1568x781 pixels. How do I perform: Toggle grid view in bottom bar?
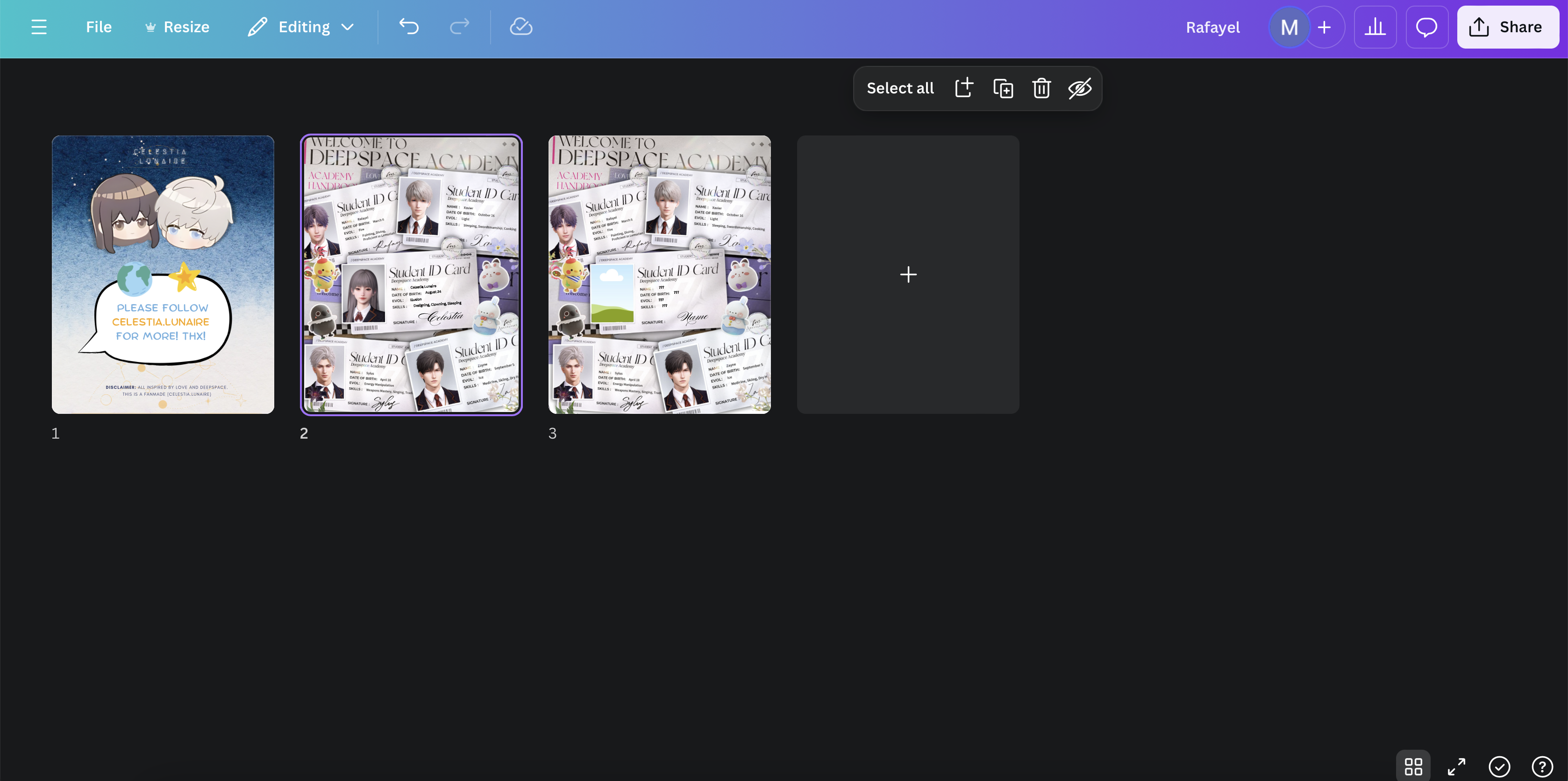click(x=1413, y=767)
